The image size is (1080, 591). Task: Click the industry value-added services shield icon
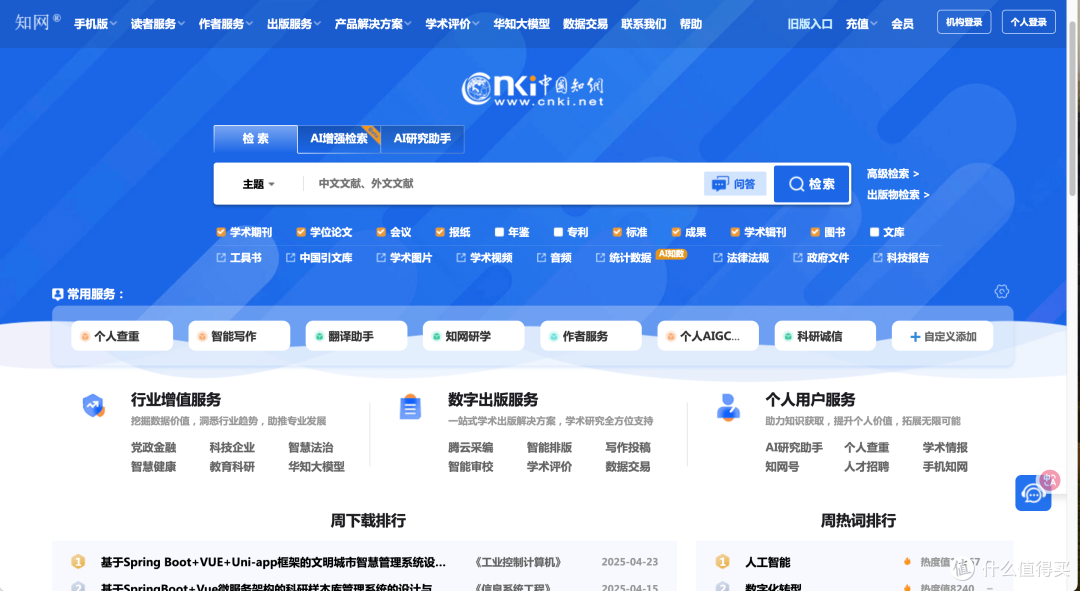[x=94, y=406]
